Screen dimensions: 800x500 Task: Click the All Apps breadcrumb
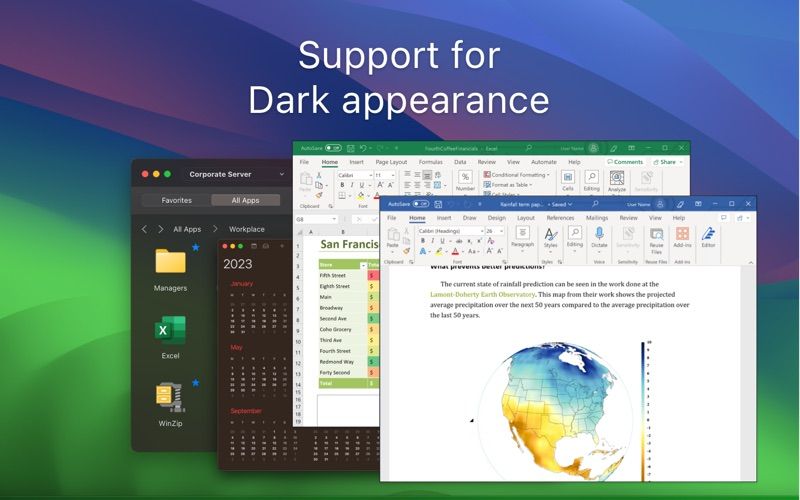187,229
